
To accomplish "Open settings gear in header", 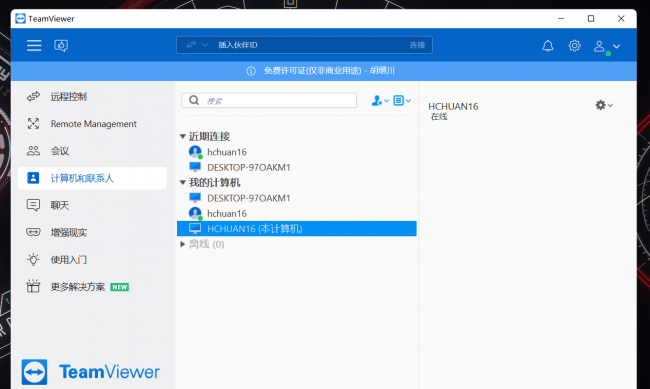I will point(574,46).
